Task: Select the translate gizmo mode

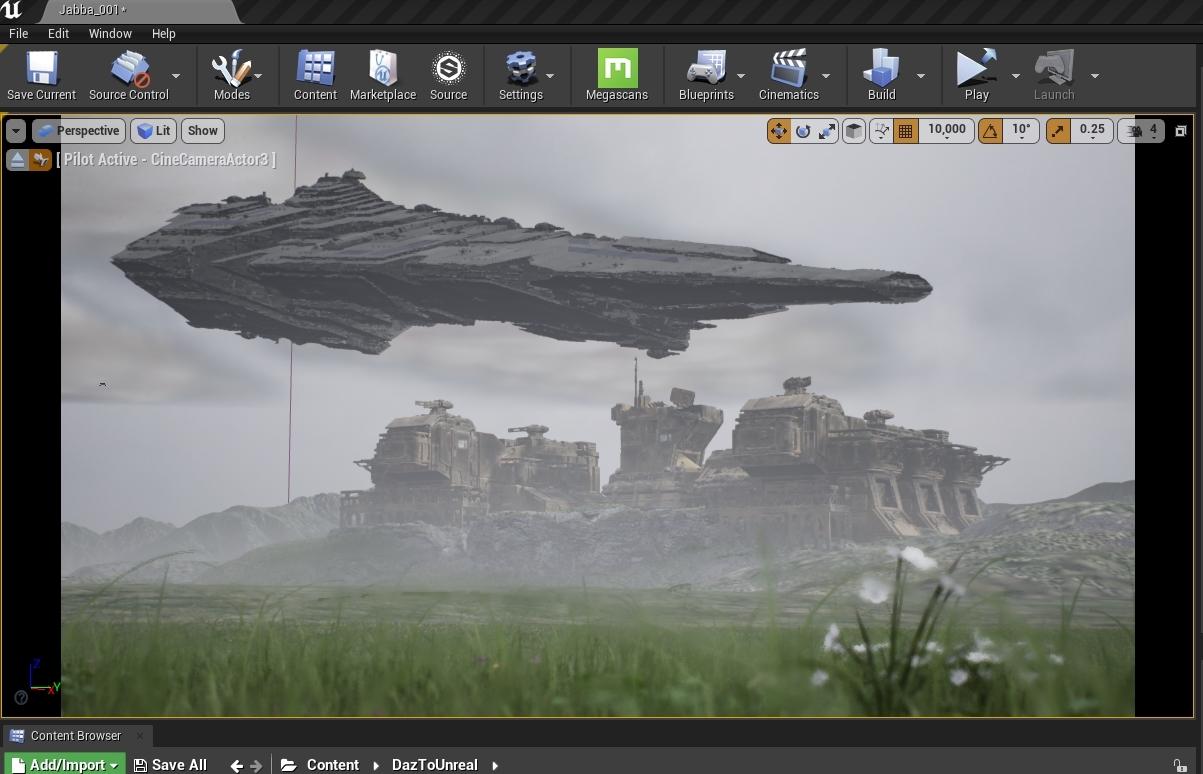Action: [778, 131]
